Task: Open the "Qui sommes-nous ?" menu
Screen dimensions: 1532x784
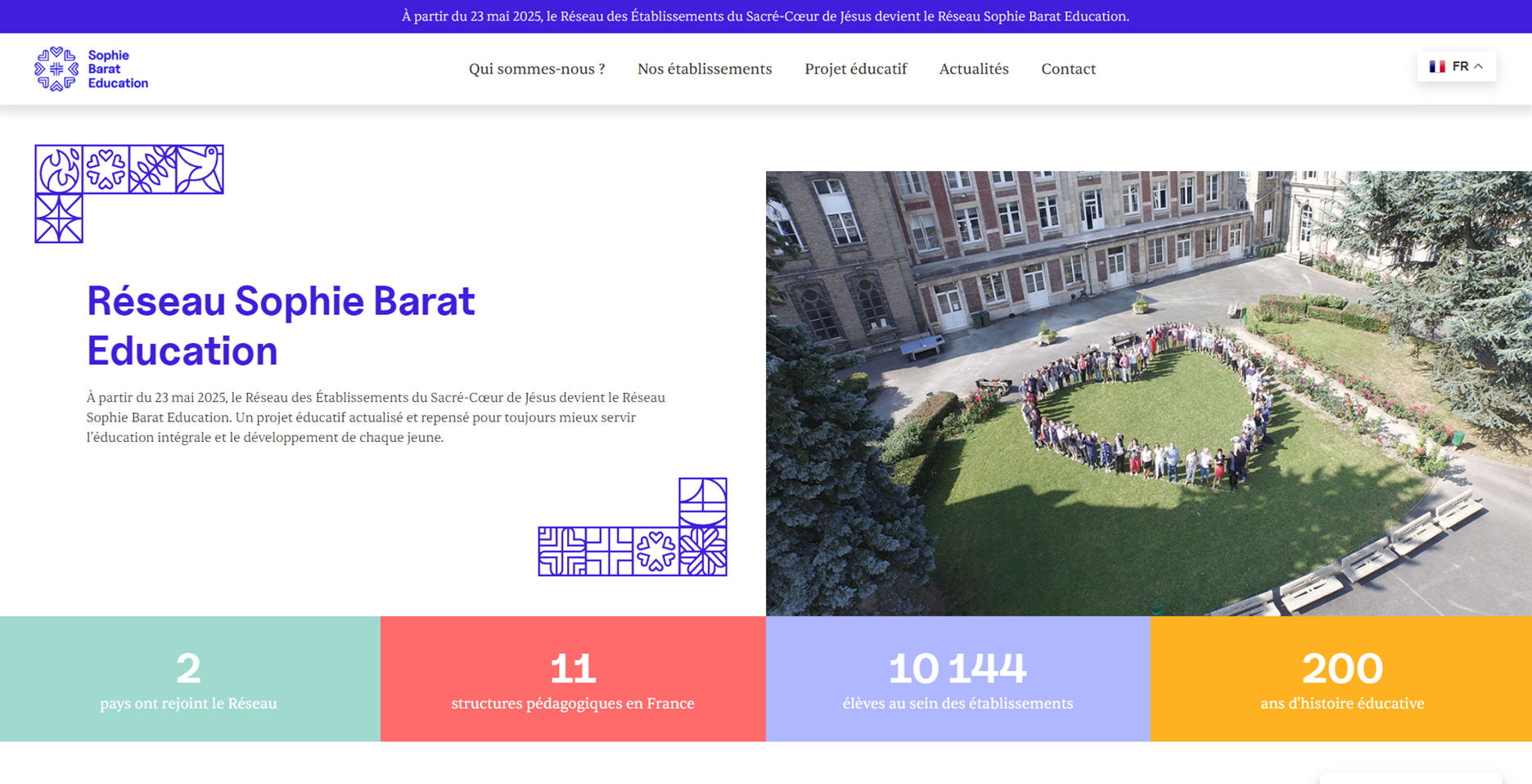Action: [537, 70]
